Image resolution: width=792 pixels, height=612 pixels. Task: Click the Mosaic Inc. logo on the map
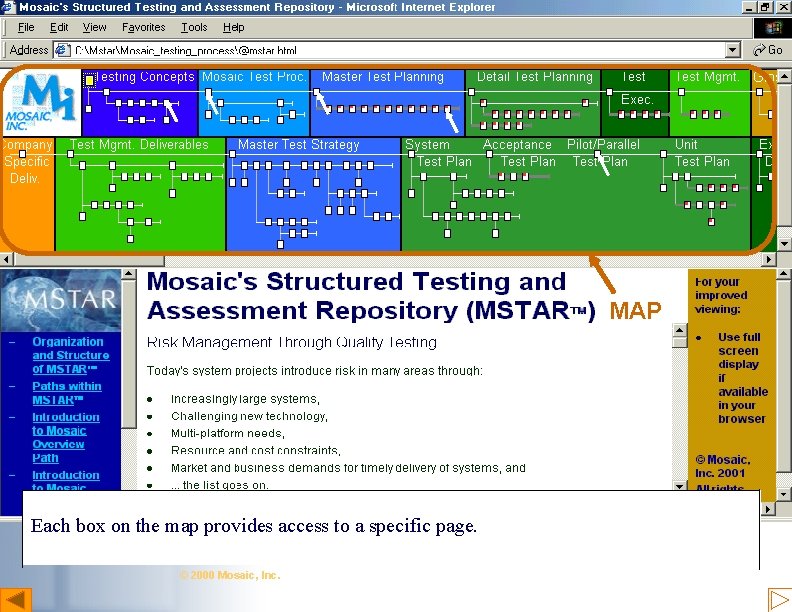point(41,103)
